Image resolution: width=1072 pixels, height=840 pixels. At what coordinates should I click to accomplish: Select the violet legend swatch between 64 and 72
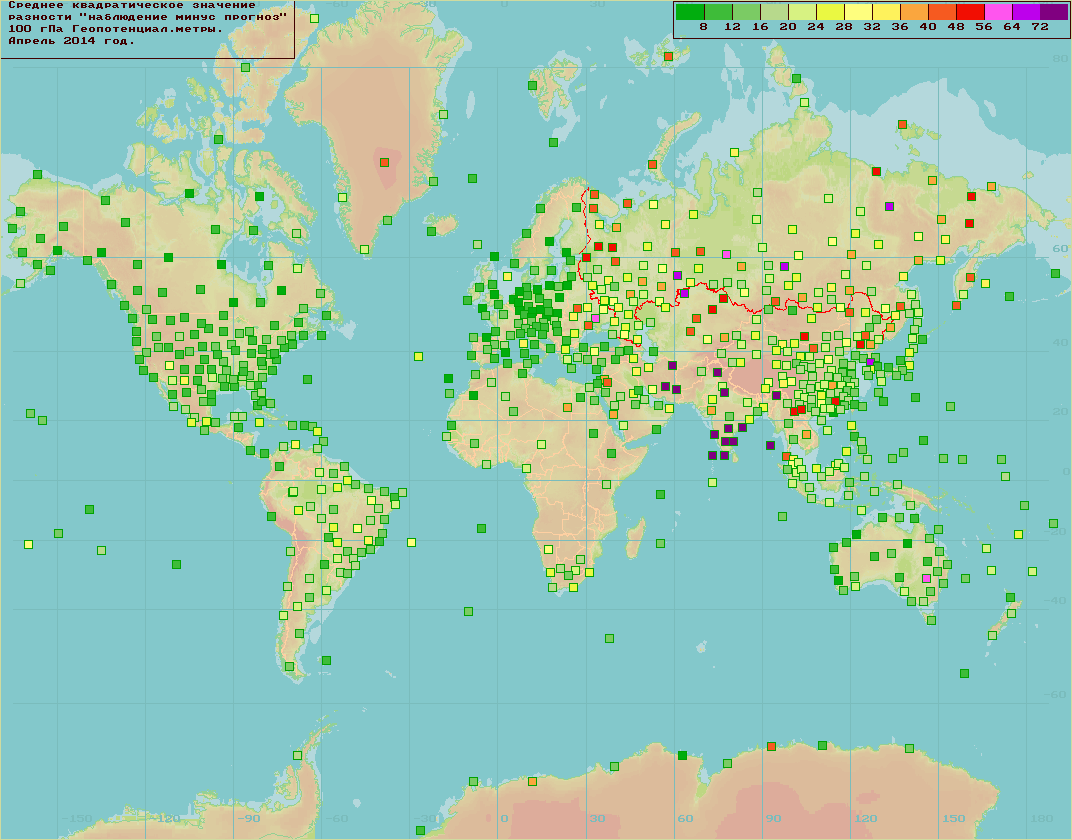(1026, 12)
